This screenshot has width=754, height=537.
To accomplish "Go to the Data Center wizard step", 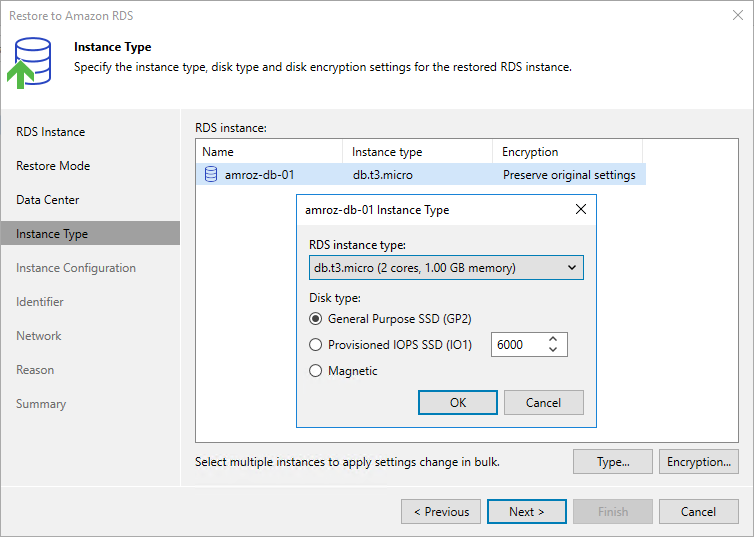I will tap(48, 200).
